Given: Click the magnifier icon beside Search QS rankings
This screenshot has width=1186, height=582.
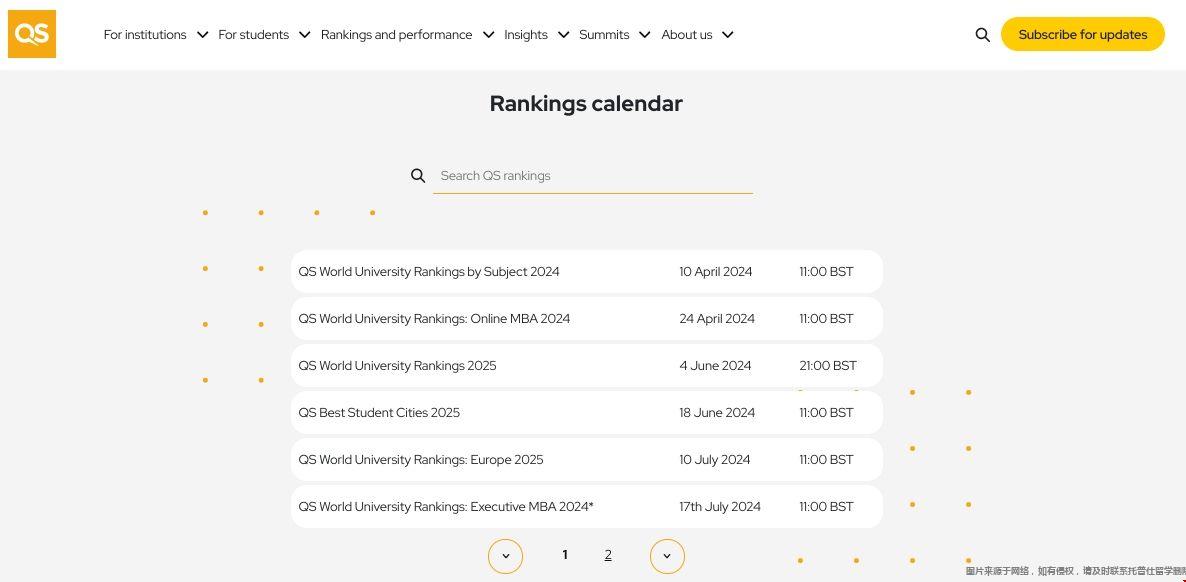Looking at the screenshot, I should pos(418,176).
